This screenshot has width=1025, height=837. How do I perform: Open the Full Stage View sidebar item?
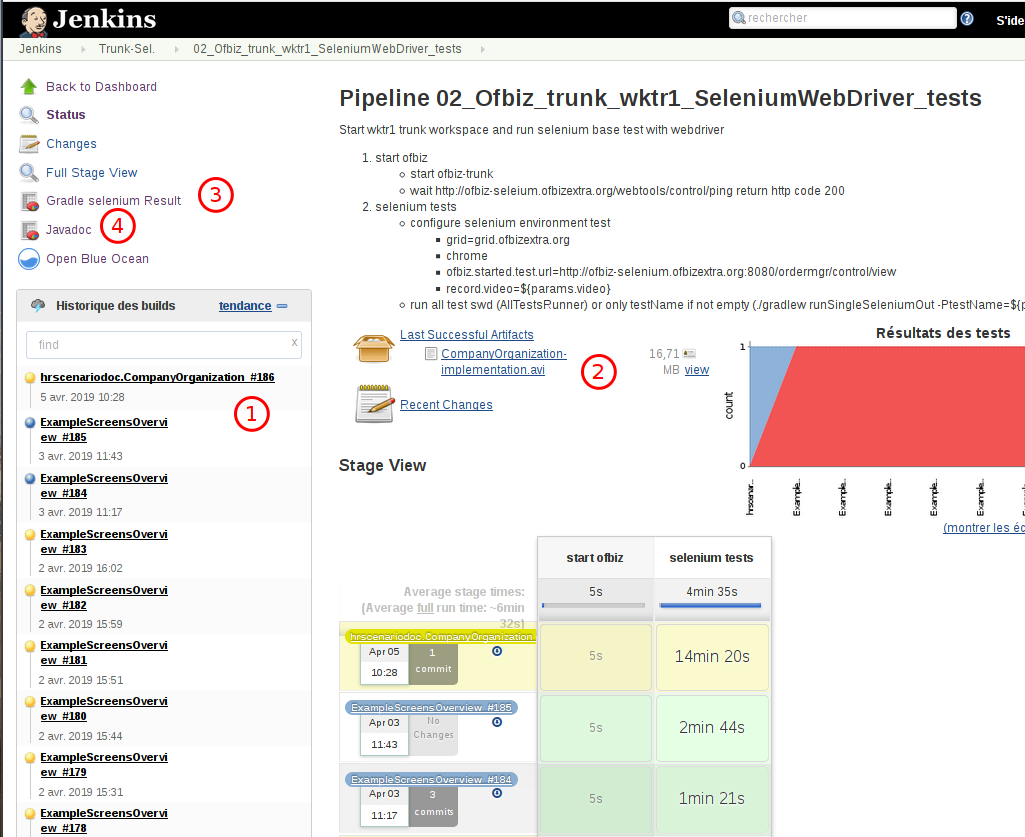(92, 173)
